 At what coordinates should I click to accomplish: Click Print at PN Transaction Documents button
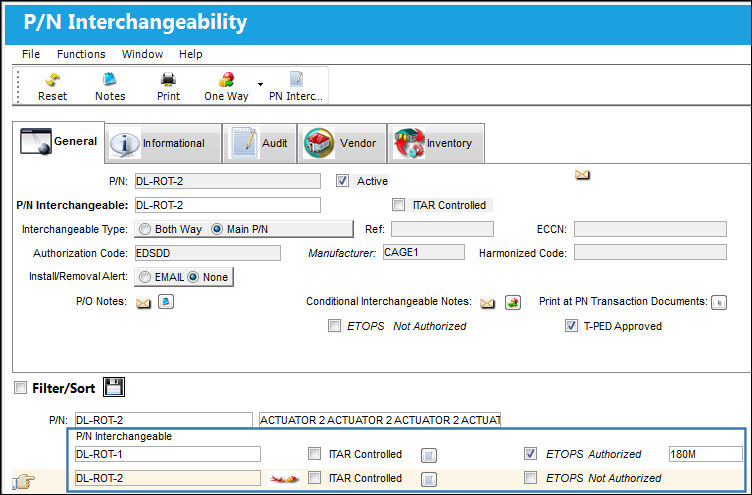(x=719, y=302)
